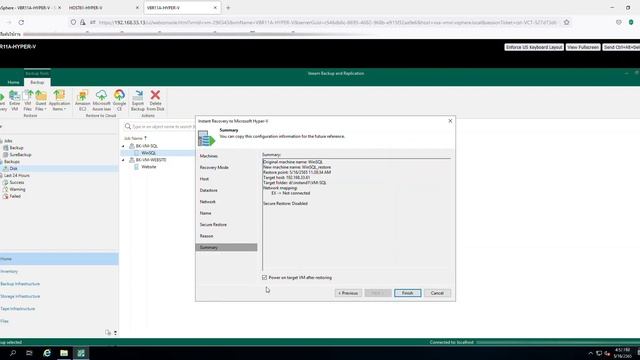The height and width of the screenshot is (360, 640).
Task: Open the Home view in navigation pane
Action: [59, 259]
